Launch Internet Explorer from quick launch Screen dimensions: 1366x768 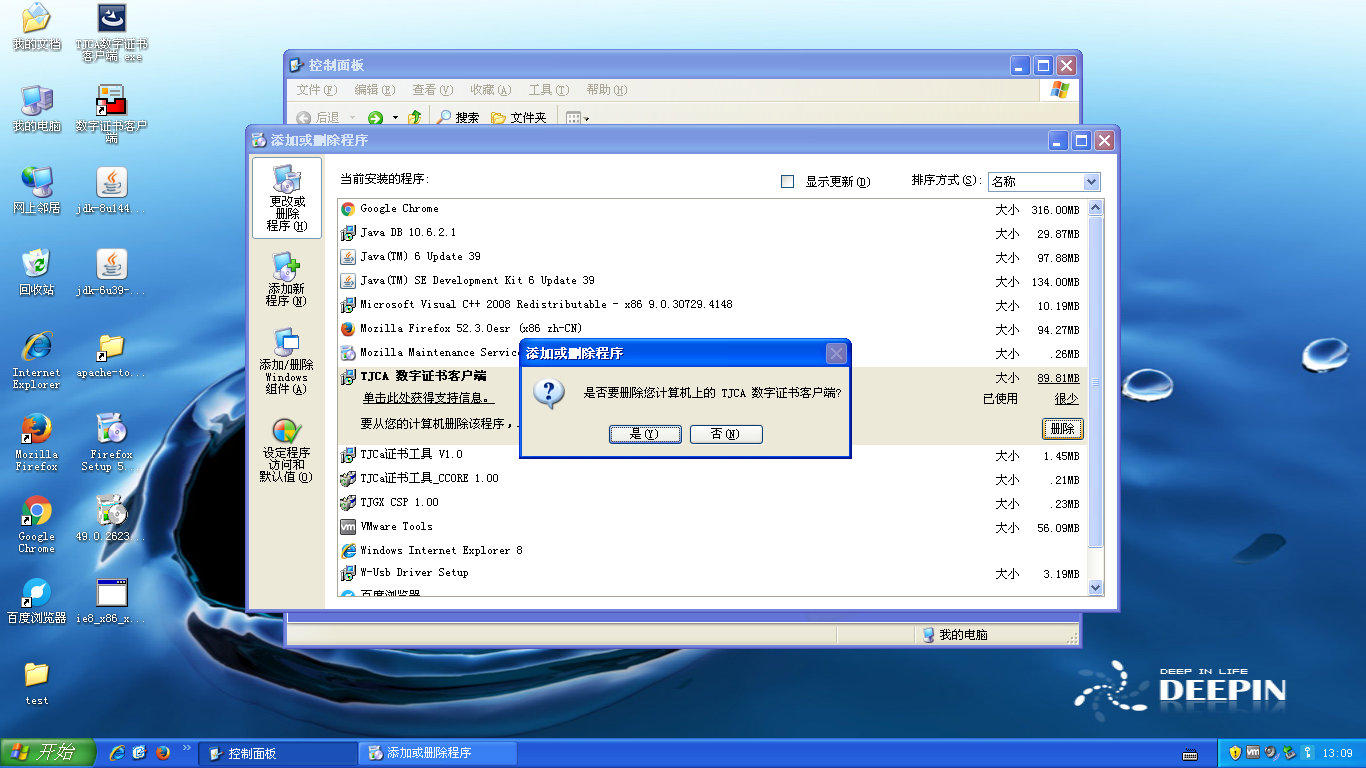117,753
